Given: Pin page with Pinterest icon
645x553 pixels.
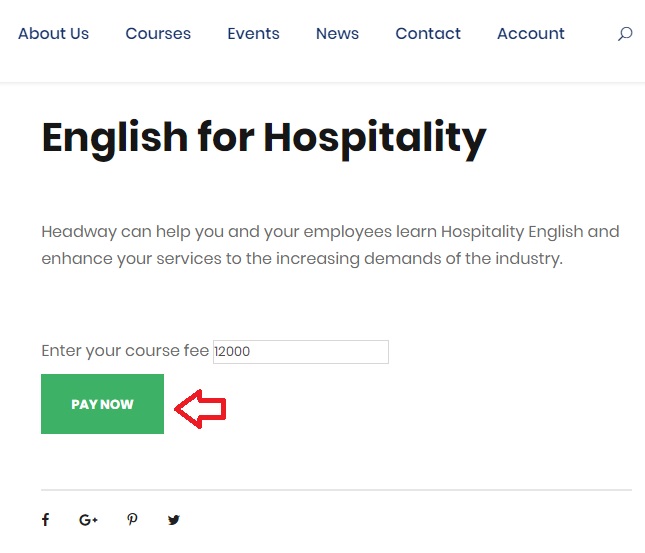Looking at the screenshot, I should point(132,520).
